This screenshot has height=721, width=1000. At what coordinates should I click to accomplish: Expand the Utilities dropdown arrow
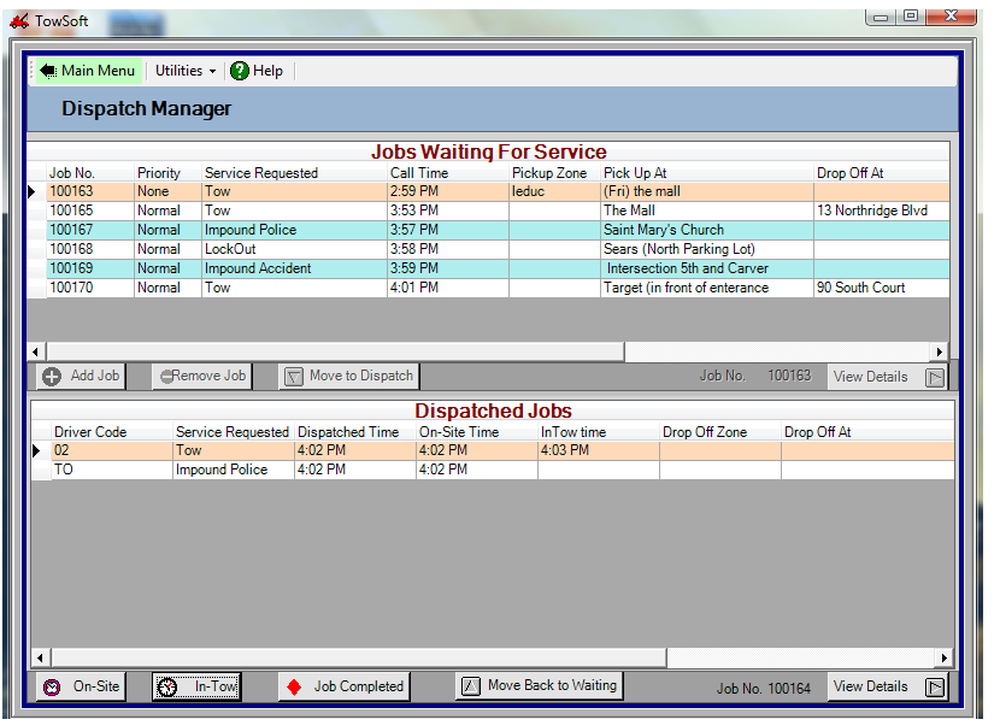pos(211,71)
